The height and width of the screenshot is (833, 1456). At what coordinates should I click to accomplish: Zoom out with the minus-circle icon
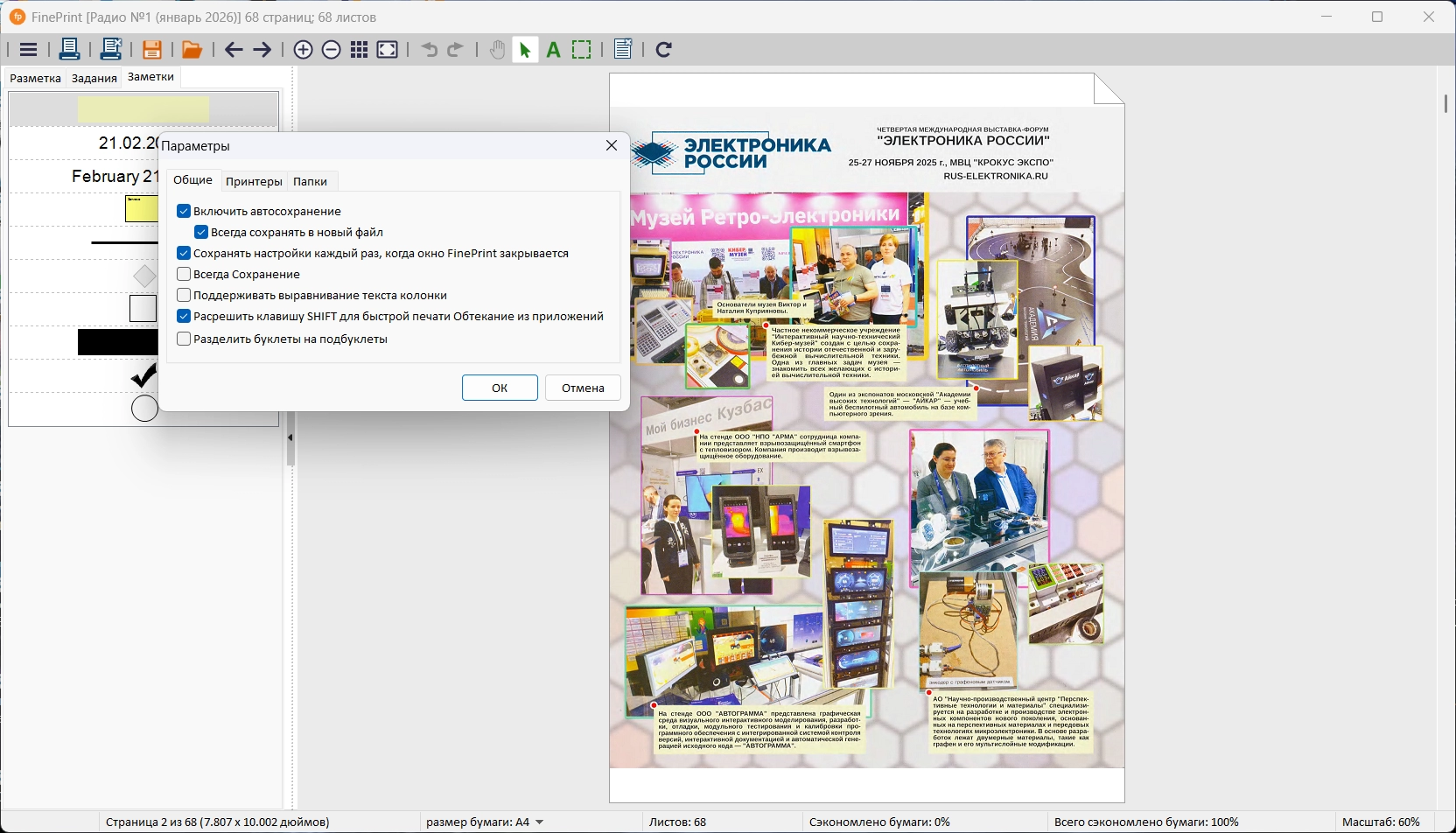click(331, 50)
